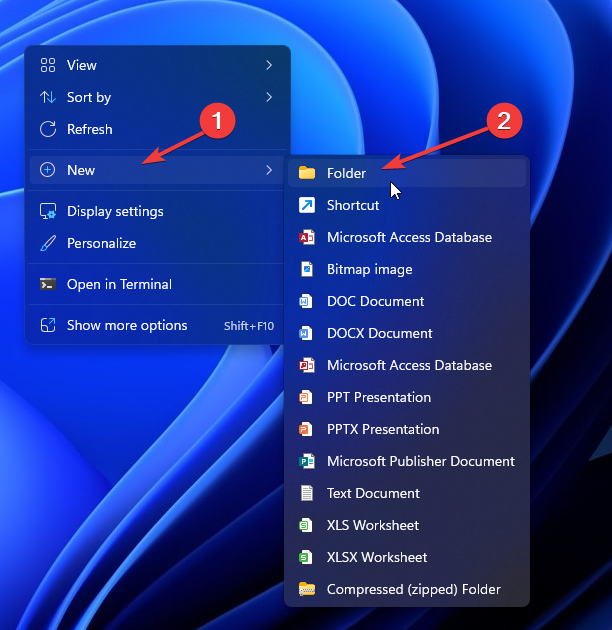Viewport: 612px width, 630px height.
Task: Create a new Compressed (zipped) Folder
Action: click(x=407, y=589)
